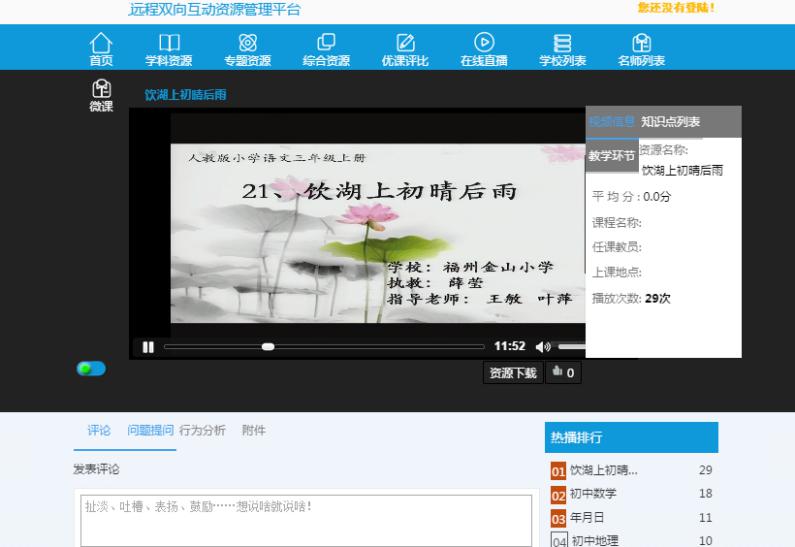Click 平均分 0.0分 text
Image resolution: width=795 pixels, height=547 pixels.
click(632, 197)
